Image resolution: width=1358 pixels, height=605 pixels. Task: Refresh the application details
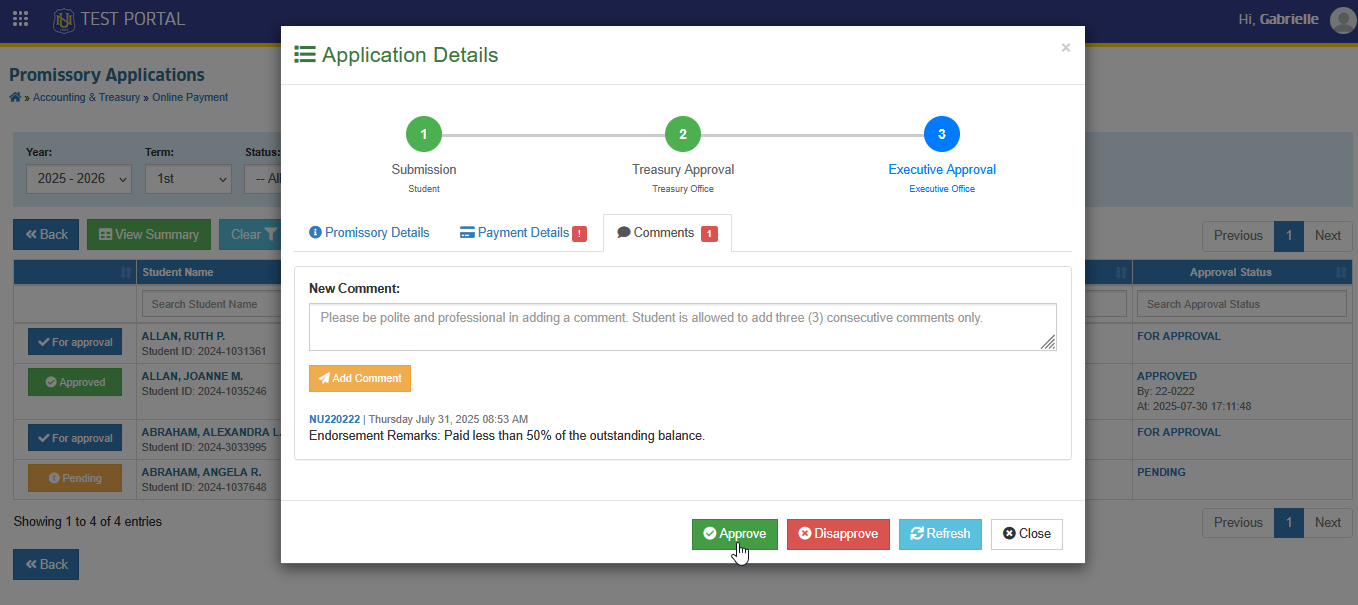pyautogui.click(x=940, y=534)
